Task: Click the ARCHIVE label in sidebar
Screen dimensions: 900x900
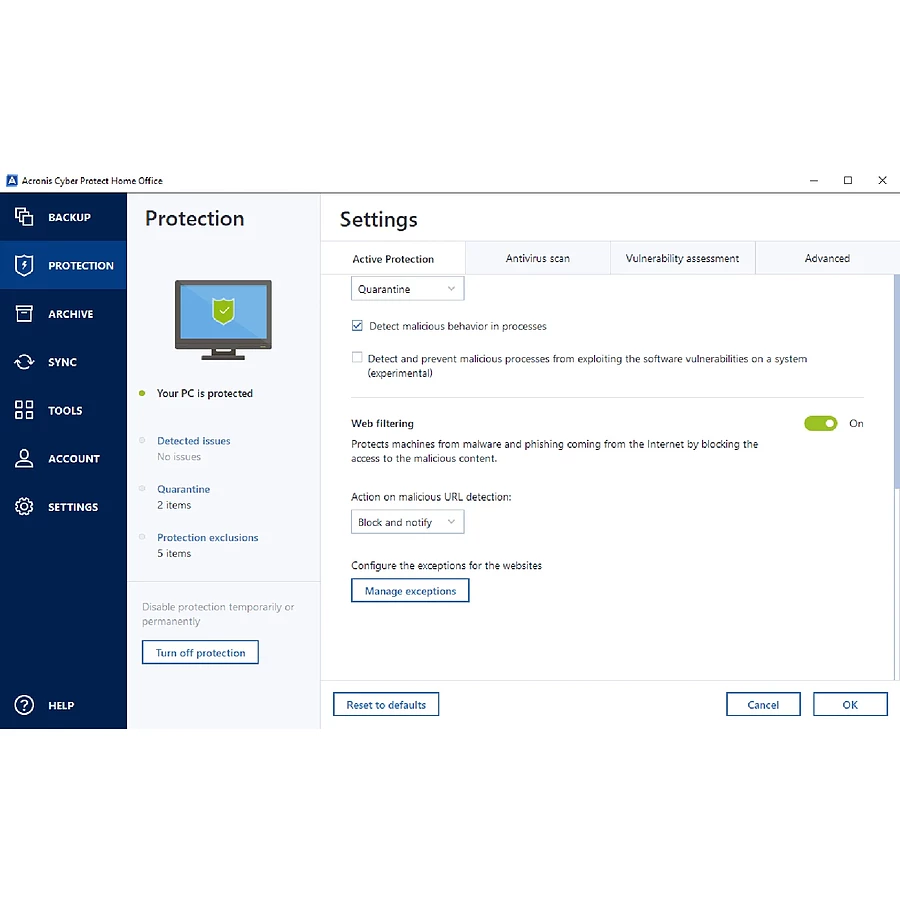Action: click(71, 314)
